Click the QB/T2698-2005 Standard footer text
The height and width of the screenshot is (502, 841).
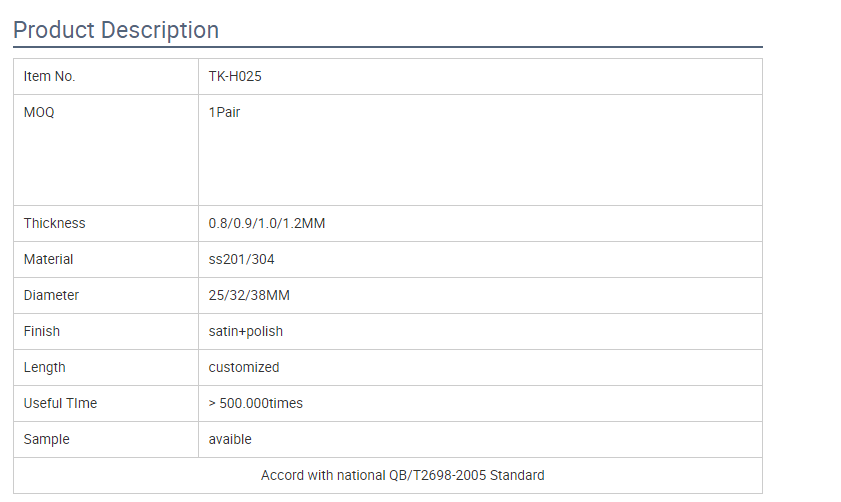pos(403,475)
